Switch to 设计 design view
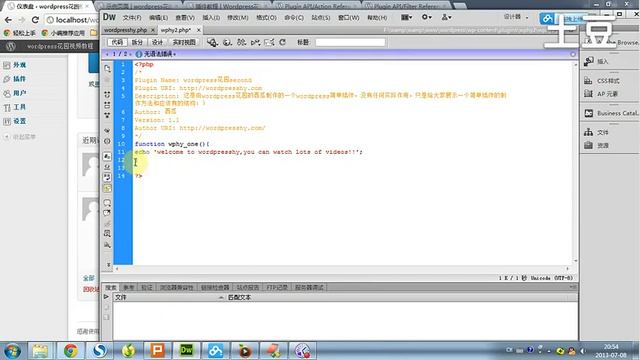Image resolution: width=640 pixels, height=360 pixels. pos(157,42)
